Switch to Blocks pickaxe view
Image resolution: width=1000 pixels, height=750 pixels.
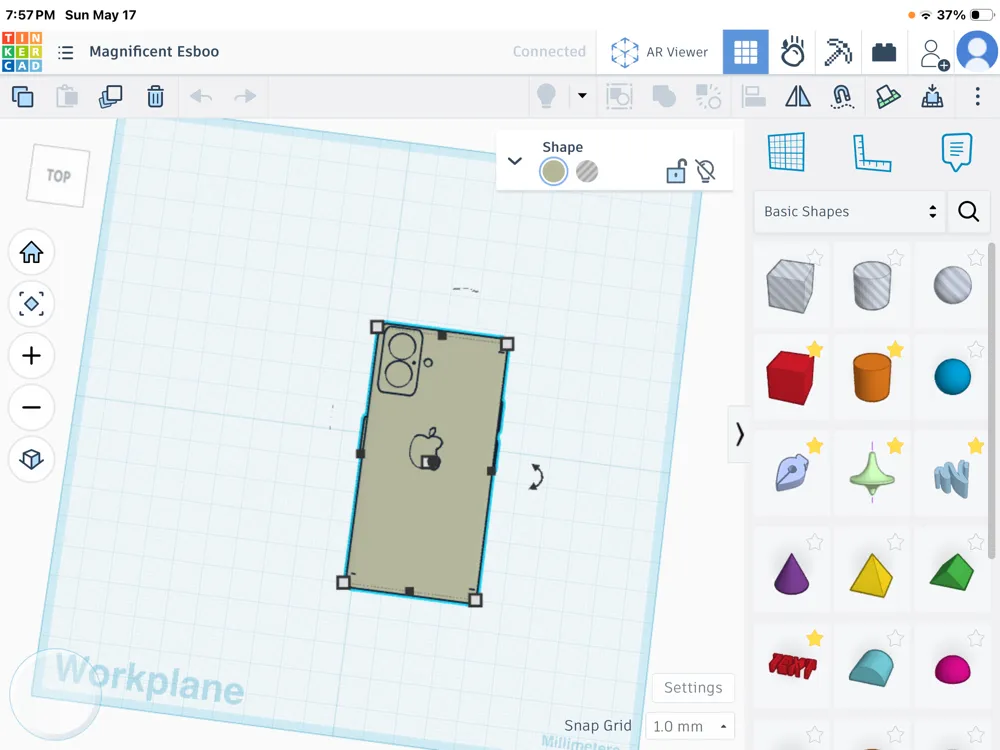pos(838,52)
